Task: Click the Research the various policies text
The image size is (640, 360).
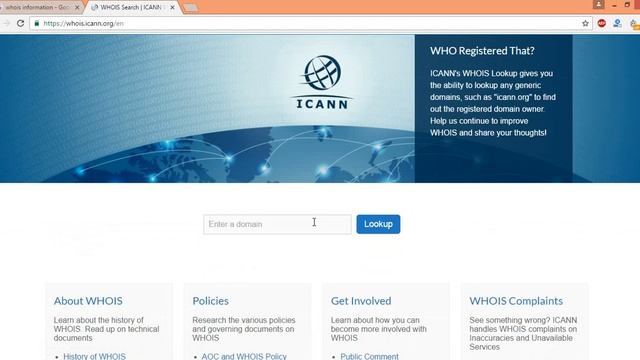Action: tap(244, 329)
